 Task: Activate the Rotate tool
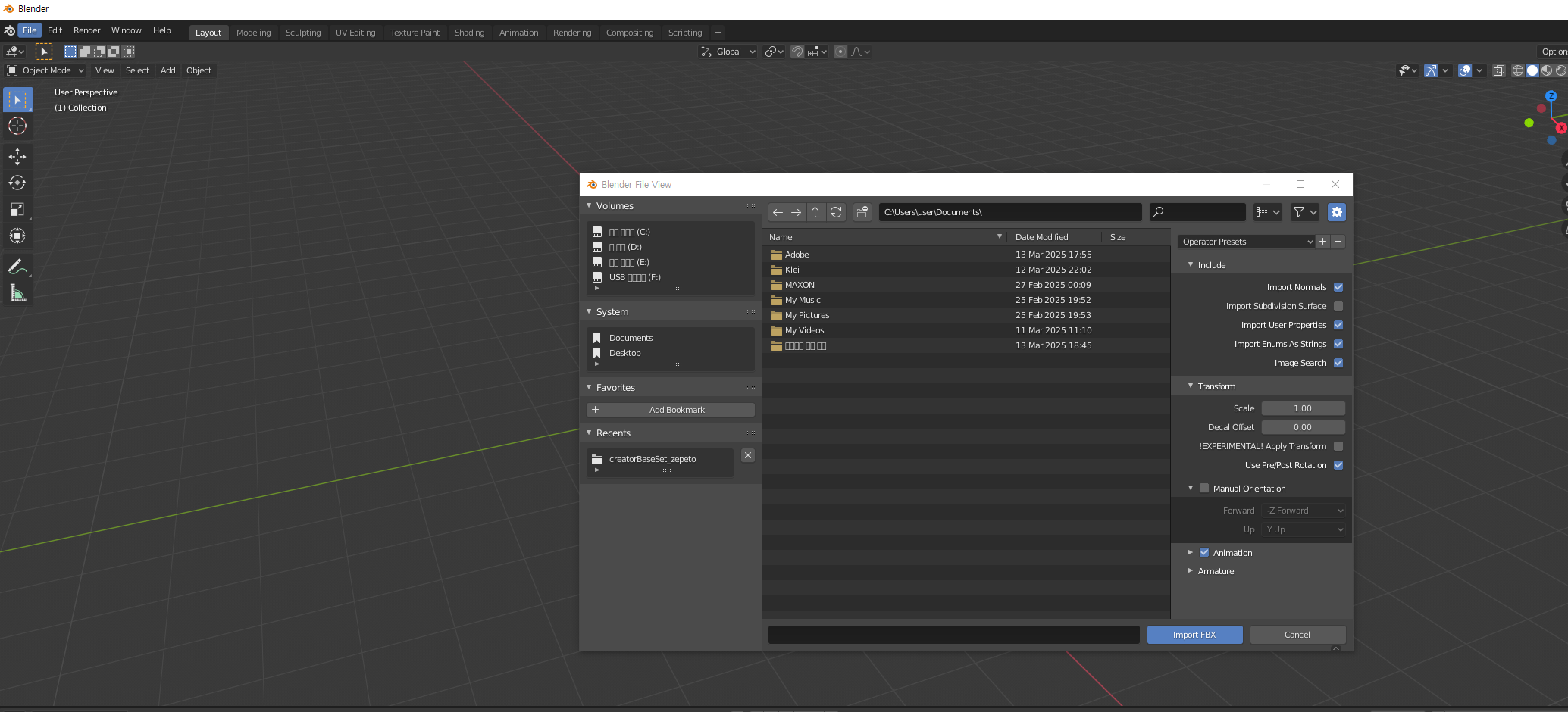(17, 183)
